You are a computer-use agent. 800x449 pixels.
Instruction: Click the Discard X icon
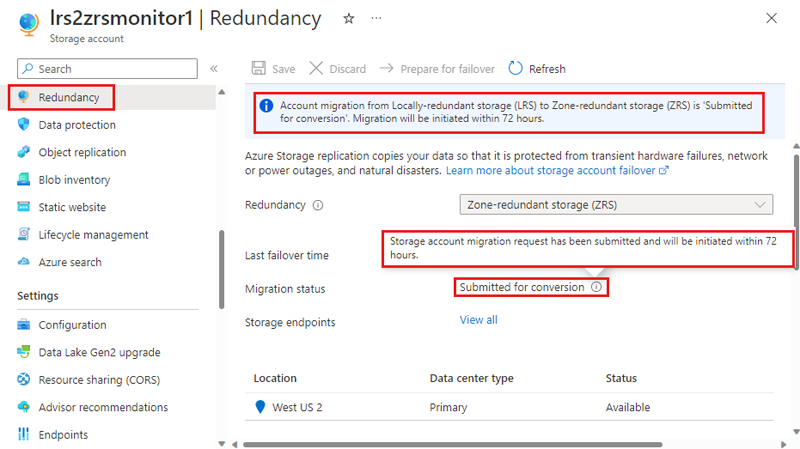316,68
